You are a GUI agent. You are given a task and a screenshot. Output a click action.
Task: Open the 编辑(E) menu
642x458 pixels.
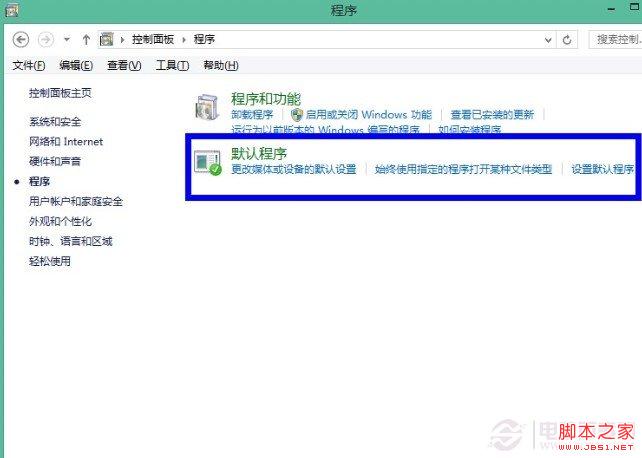point(76,65)
